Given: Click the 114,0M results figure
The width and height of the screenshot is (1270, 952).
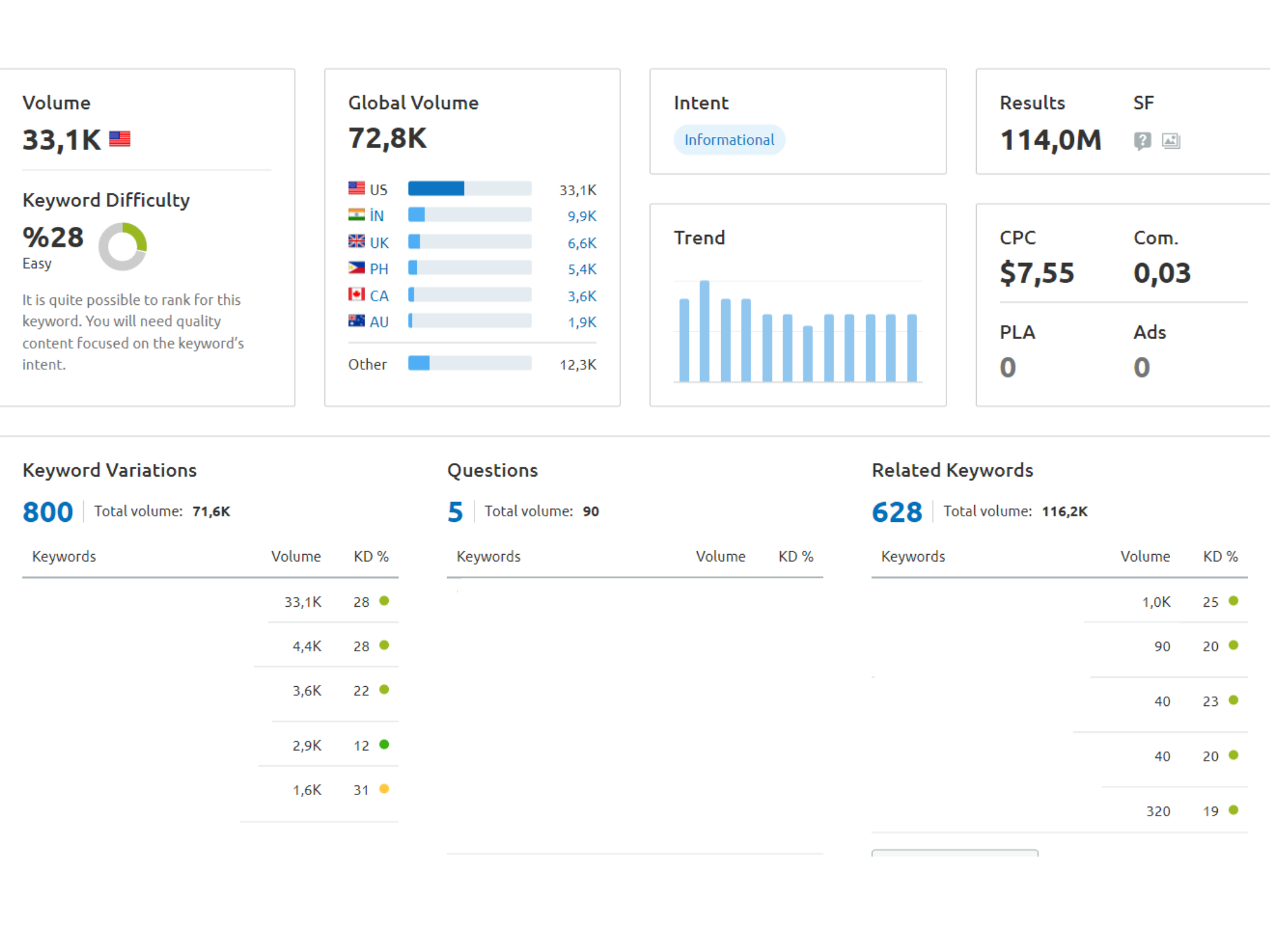Looking at the screenshot, I should [1050, 140].
